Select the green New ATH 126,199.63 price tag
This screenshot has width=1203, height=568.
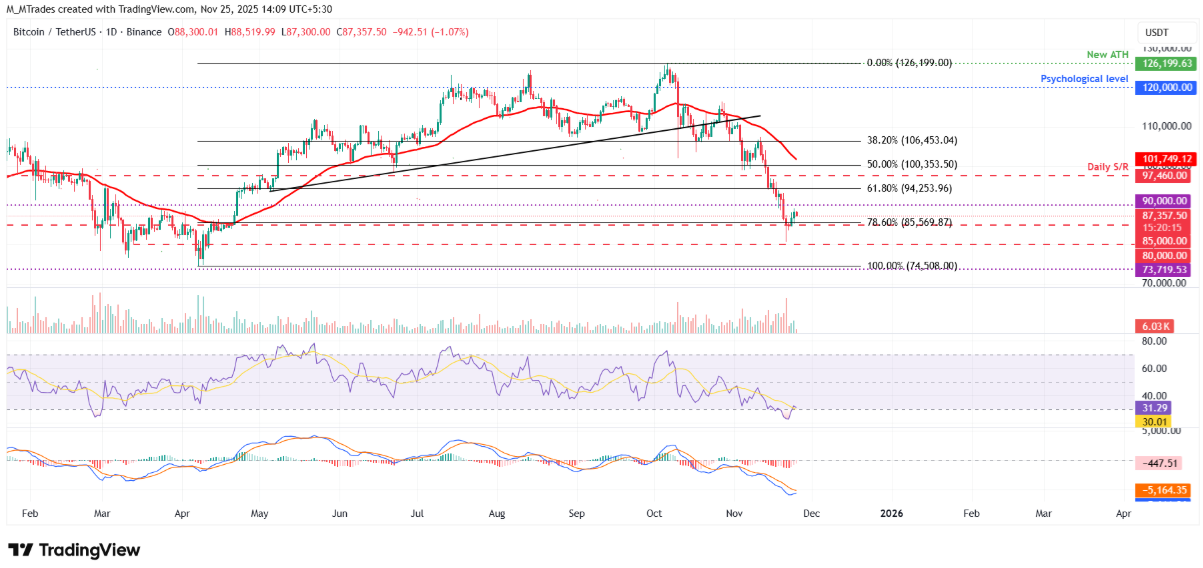1163,63
